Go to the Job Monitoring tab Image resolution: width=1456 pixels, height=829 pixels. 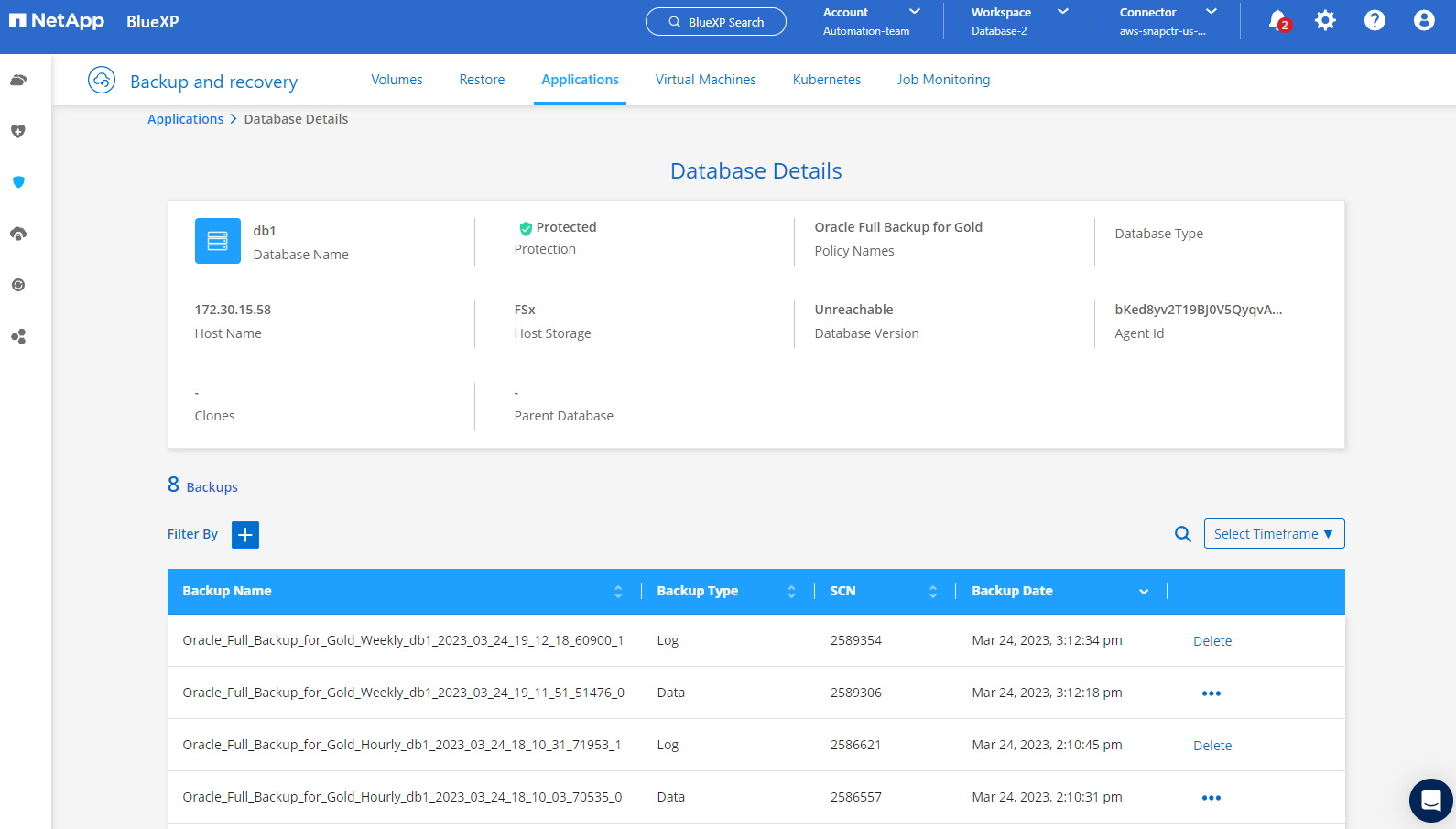click(943, 80)
